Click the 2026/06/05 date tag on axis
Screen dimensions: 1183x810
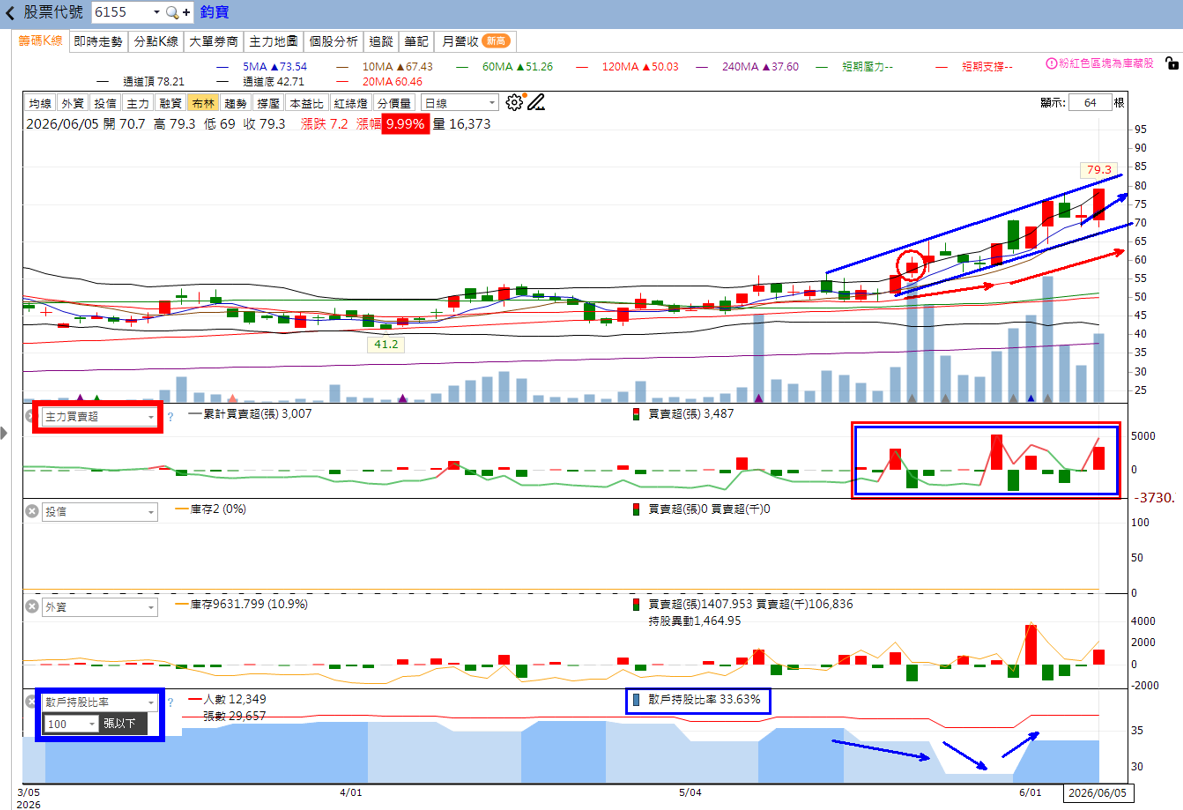tap(1098, 793)
